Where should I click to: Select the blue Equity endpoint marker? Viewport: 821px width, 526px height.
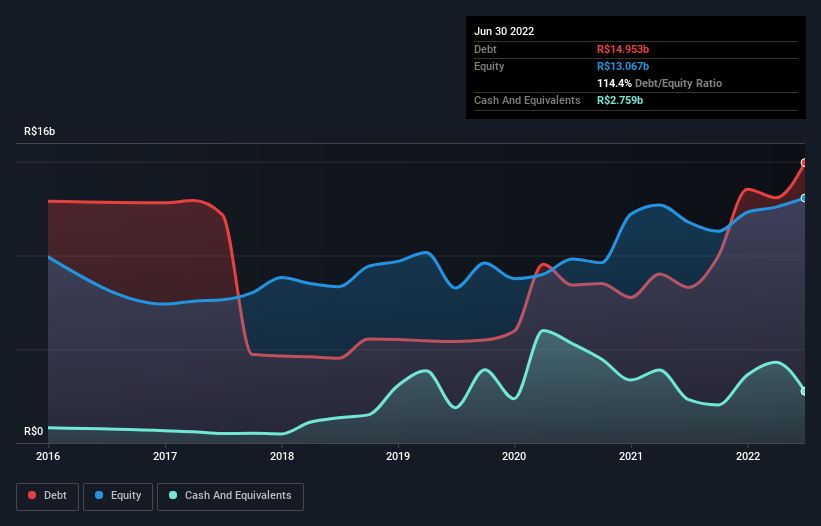[804, 198]
